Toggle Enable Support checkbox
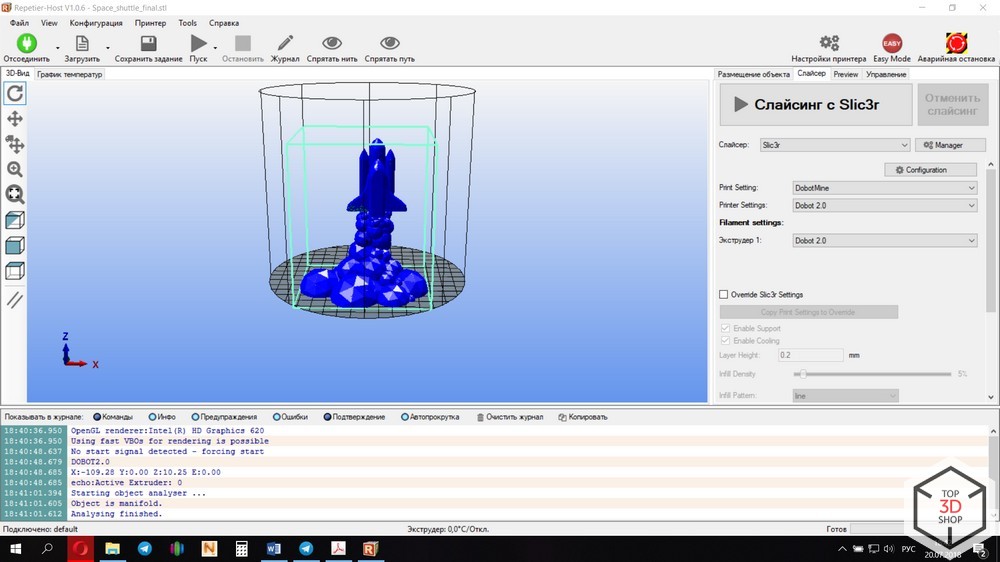The image size is (1000, 562). click(725, 328)
